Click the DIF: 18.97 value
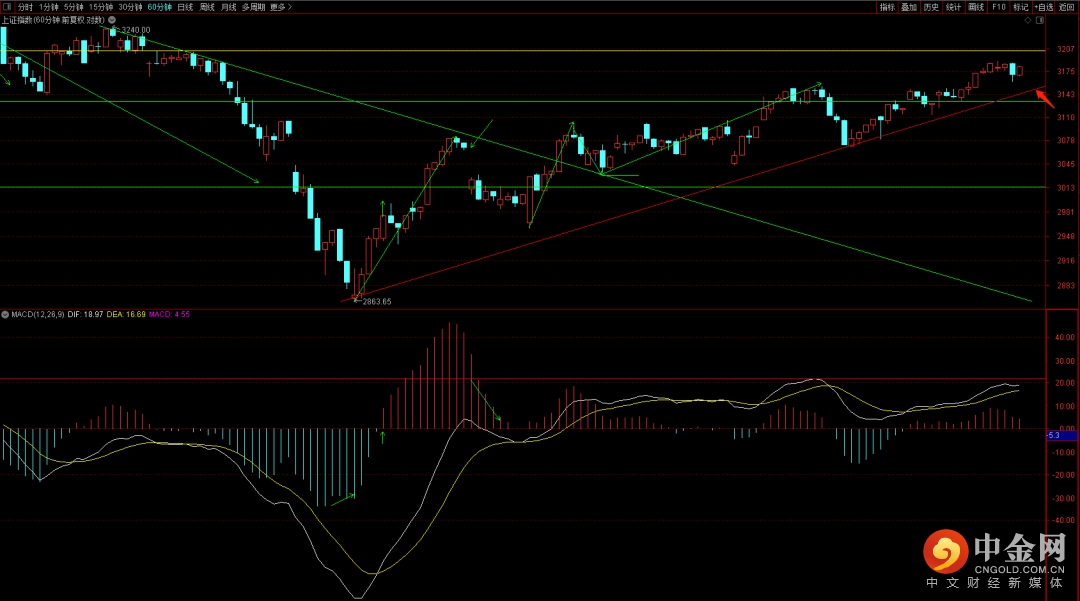This screenshot has height=601, width=1080. point(85,315)
